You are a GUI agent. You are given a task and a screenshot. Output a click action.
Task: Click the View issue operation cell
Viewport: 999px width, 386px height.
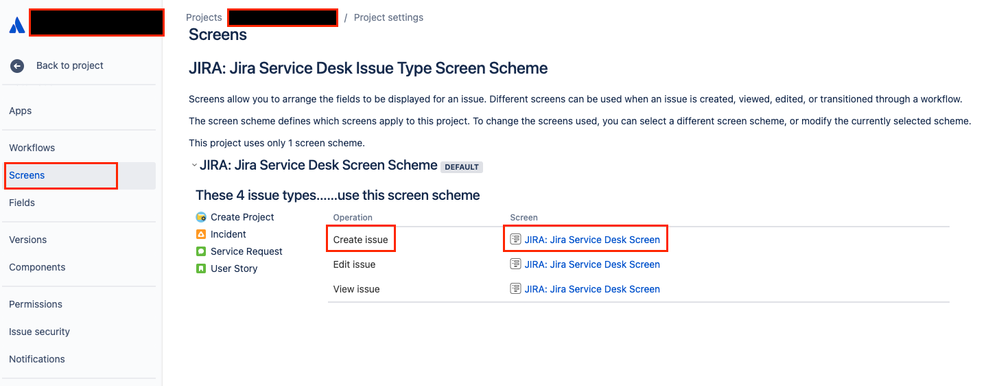(x=356, y=289)
